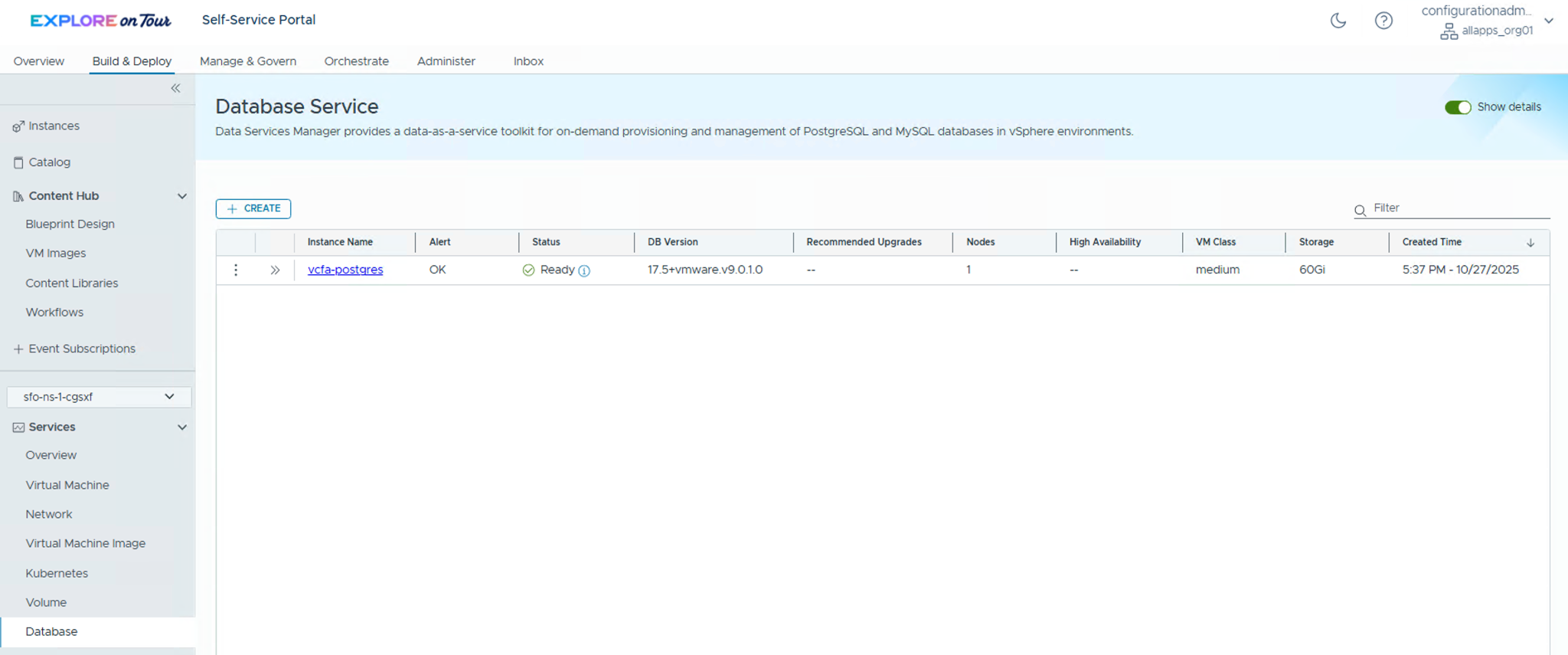Open vcfa-postgres row actions menu
Screen dimensions: 1568x655
tap(236, 270)
